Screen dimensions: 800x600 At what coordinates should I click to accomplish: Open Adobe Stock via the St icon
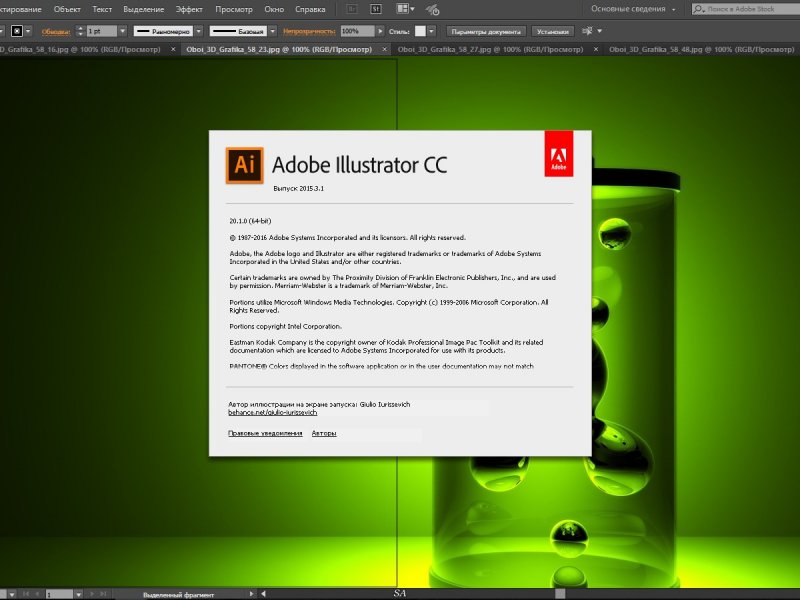pos(376,9)
